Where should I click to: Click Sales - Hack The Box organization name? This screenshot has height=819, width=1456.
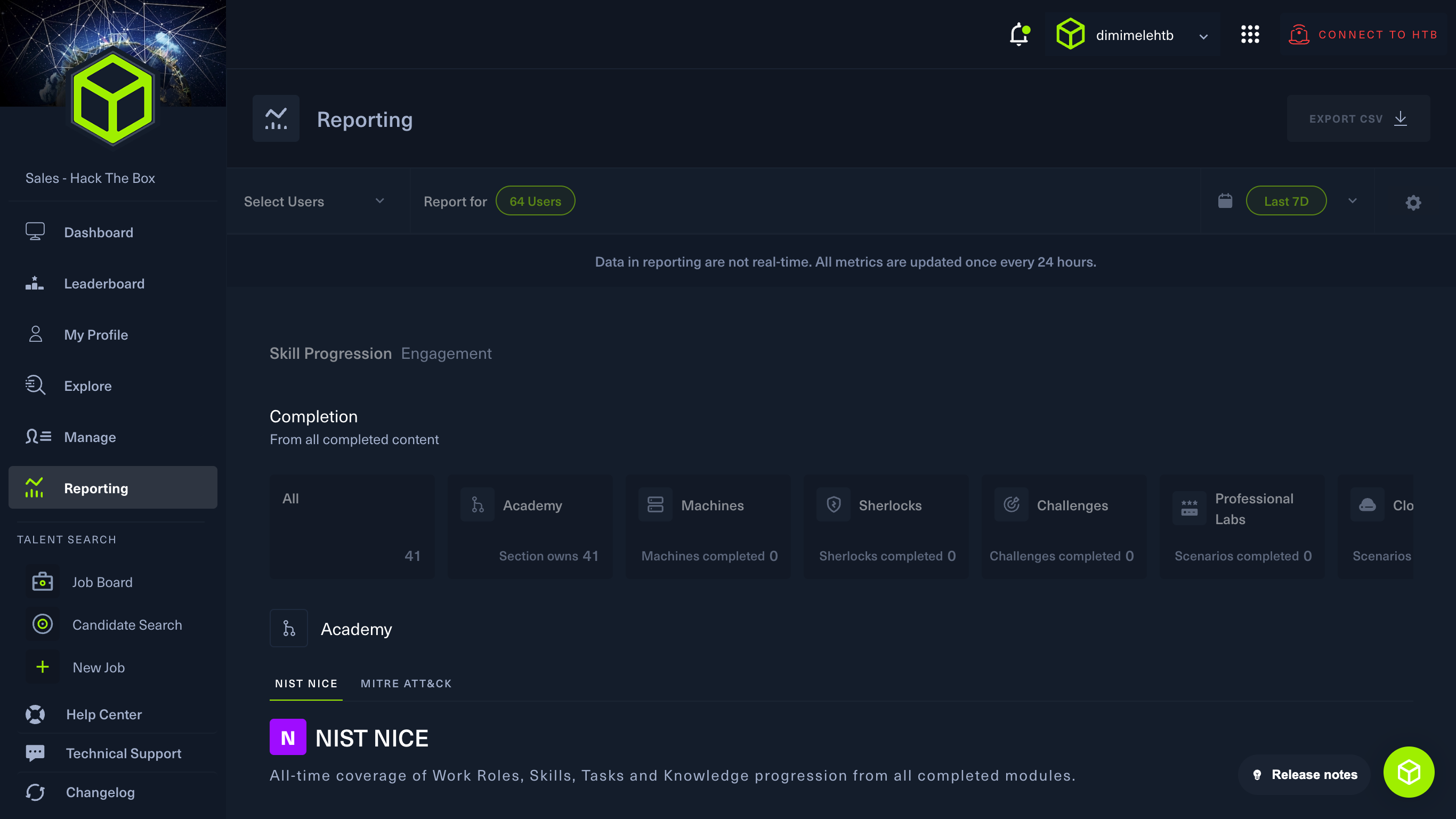click(90, 178)
